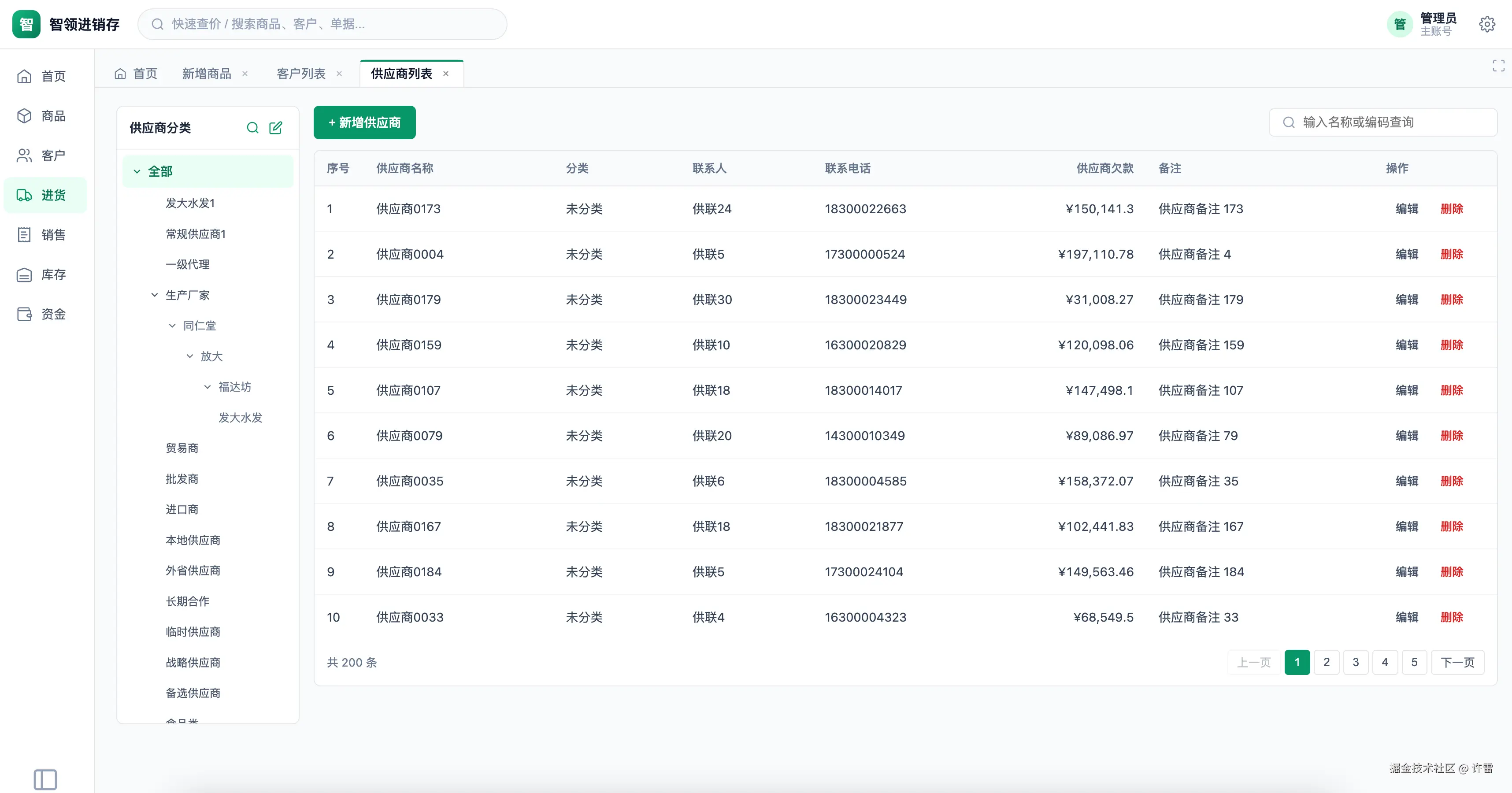Click the 供应商欠款 column header
Viewport: 1512px width, 793px height.
click(x=1104, y=168)
